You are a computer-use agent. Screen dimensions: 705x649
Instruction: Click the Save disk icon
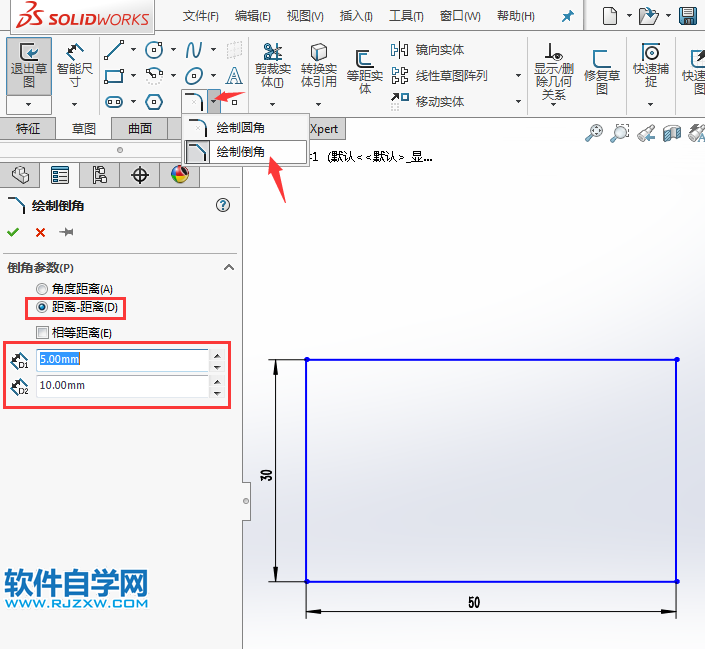(688, 16)
